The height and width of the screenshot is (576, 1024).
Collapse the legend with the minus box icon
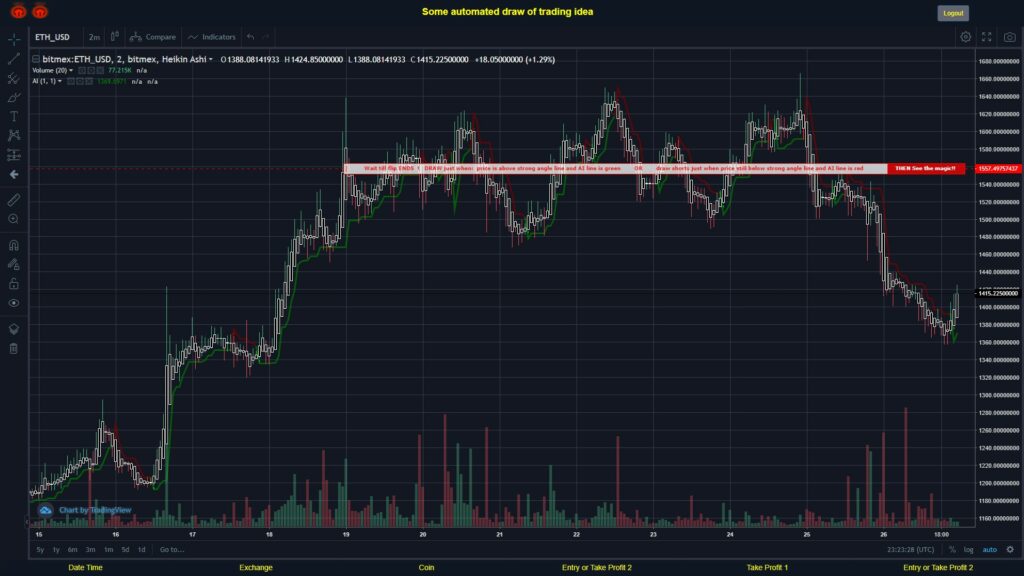(x=36, y=59)
